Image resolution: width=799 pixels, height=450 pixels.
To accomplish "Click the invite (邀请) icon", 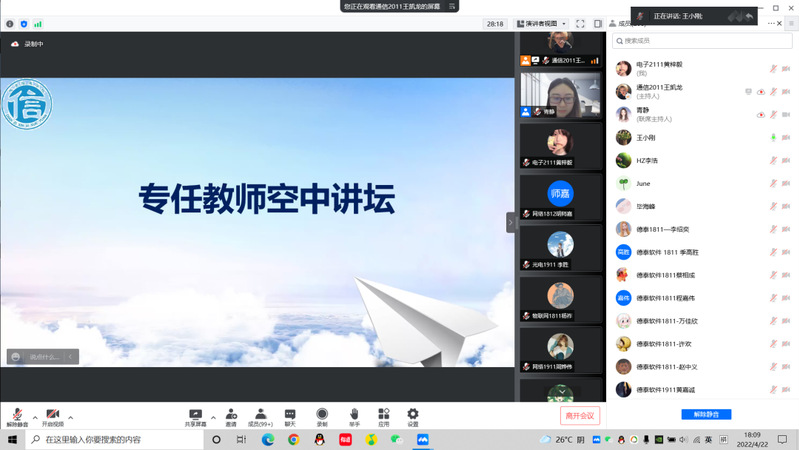I will [231, 416].
